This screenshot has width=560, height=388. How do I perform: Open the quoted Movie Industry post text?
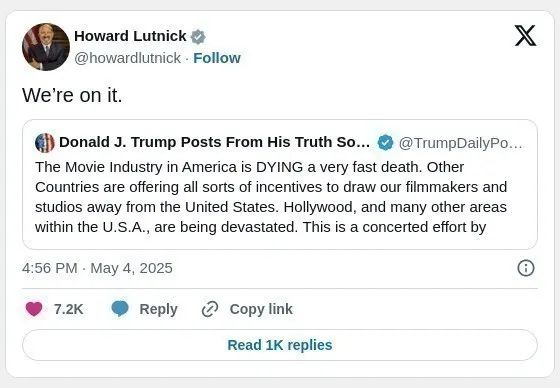pyautogui.click(x=271, y=197)
